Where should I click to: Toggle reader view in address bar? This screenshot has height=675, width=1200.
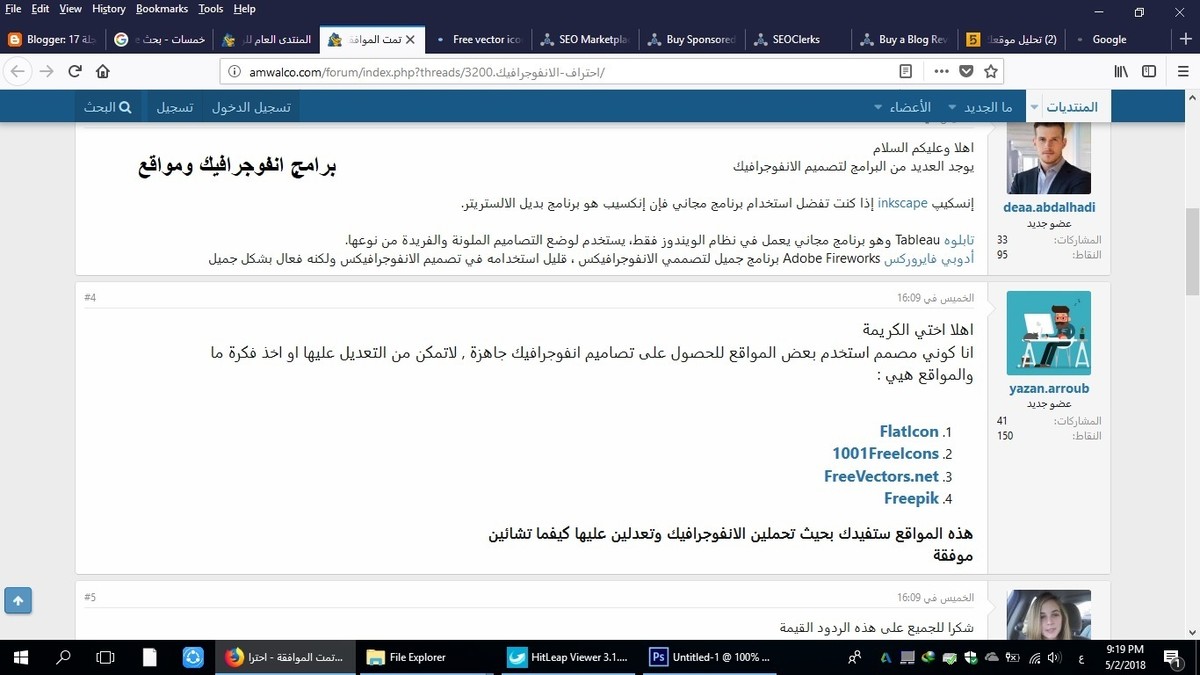tap(906, 71)
